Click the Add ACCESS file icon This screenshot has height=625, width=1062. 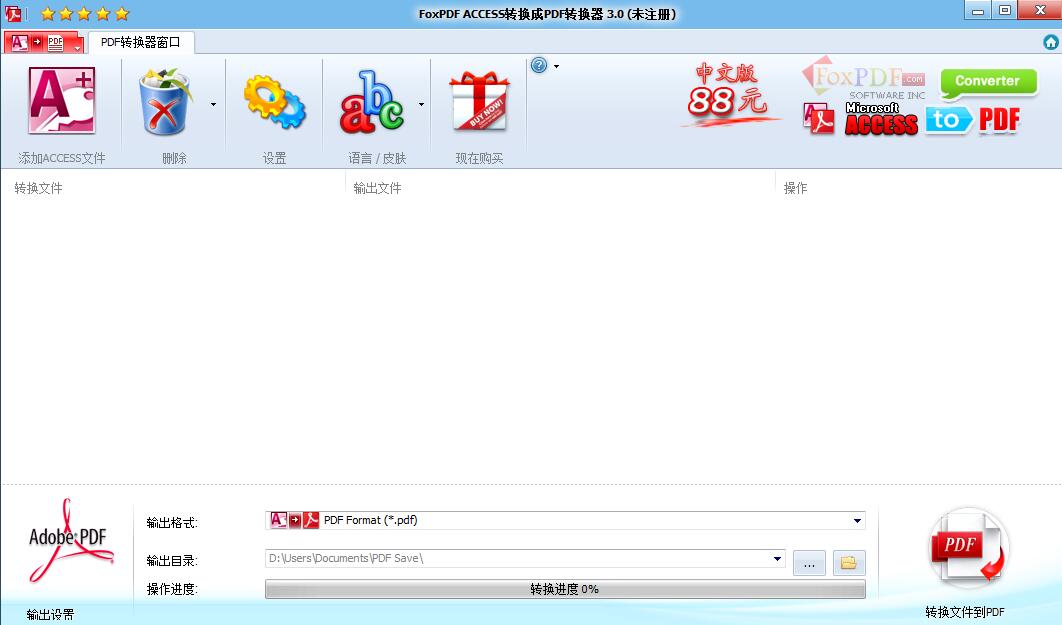click(62, 102)
